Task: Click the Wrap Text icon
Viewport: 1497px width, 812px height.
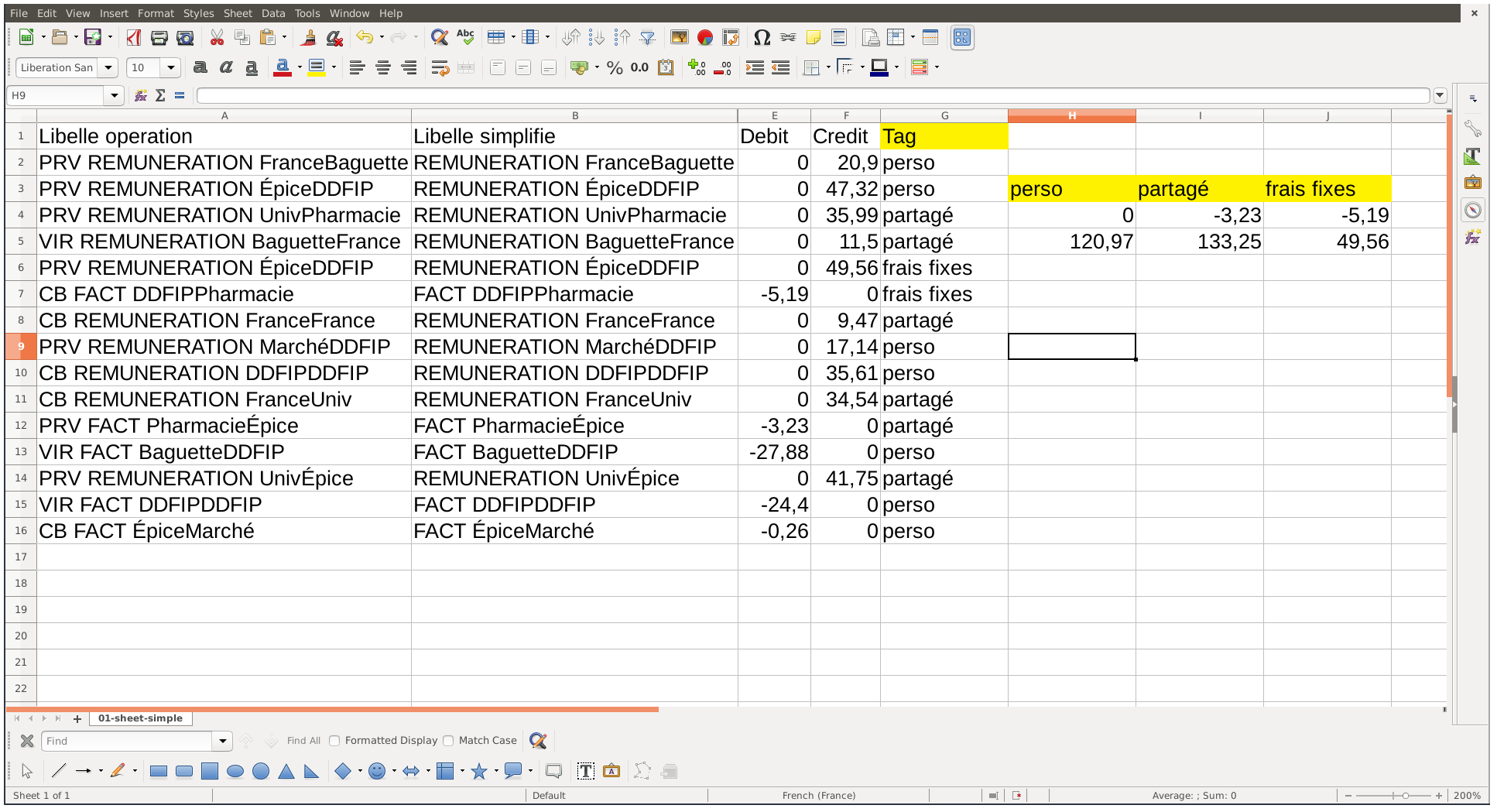Action: [x=440, y=68]
